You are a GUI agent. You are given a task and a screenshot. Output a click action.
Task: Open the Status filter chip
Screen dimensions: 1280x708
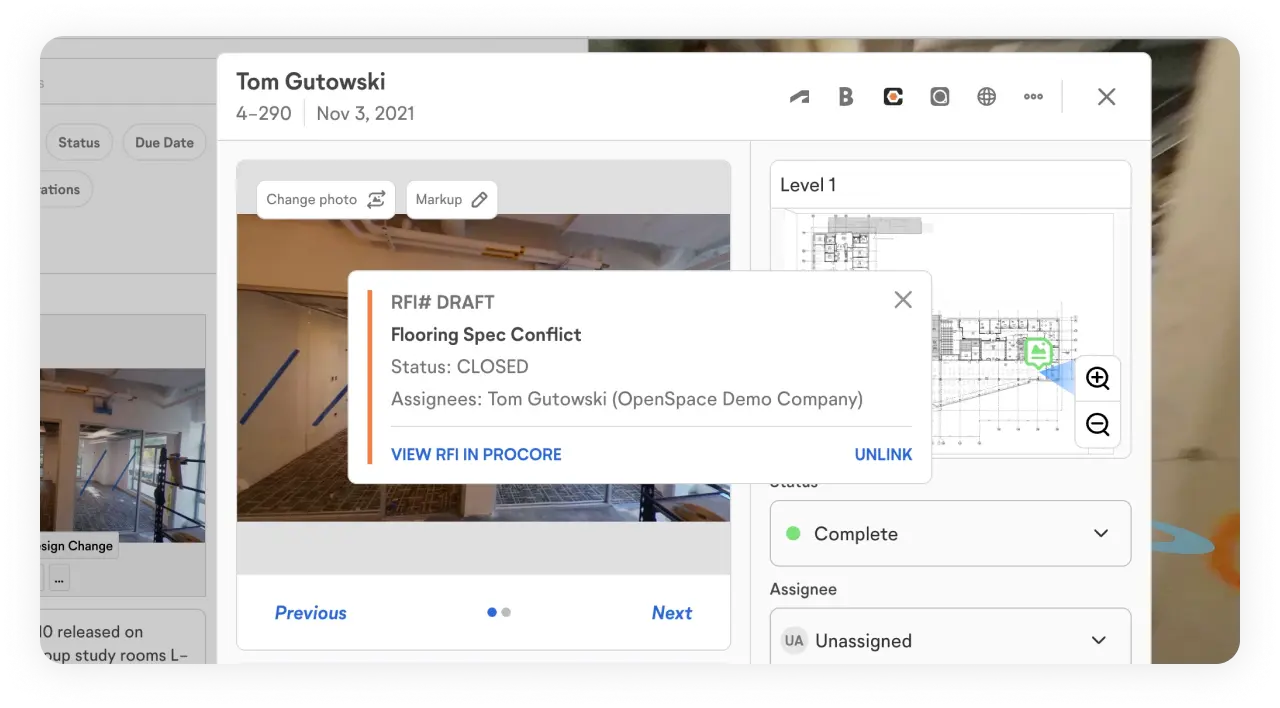coord(78,143)
